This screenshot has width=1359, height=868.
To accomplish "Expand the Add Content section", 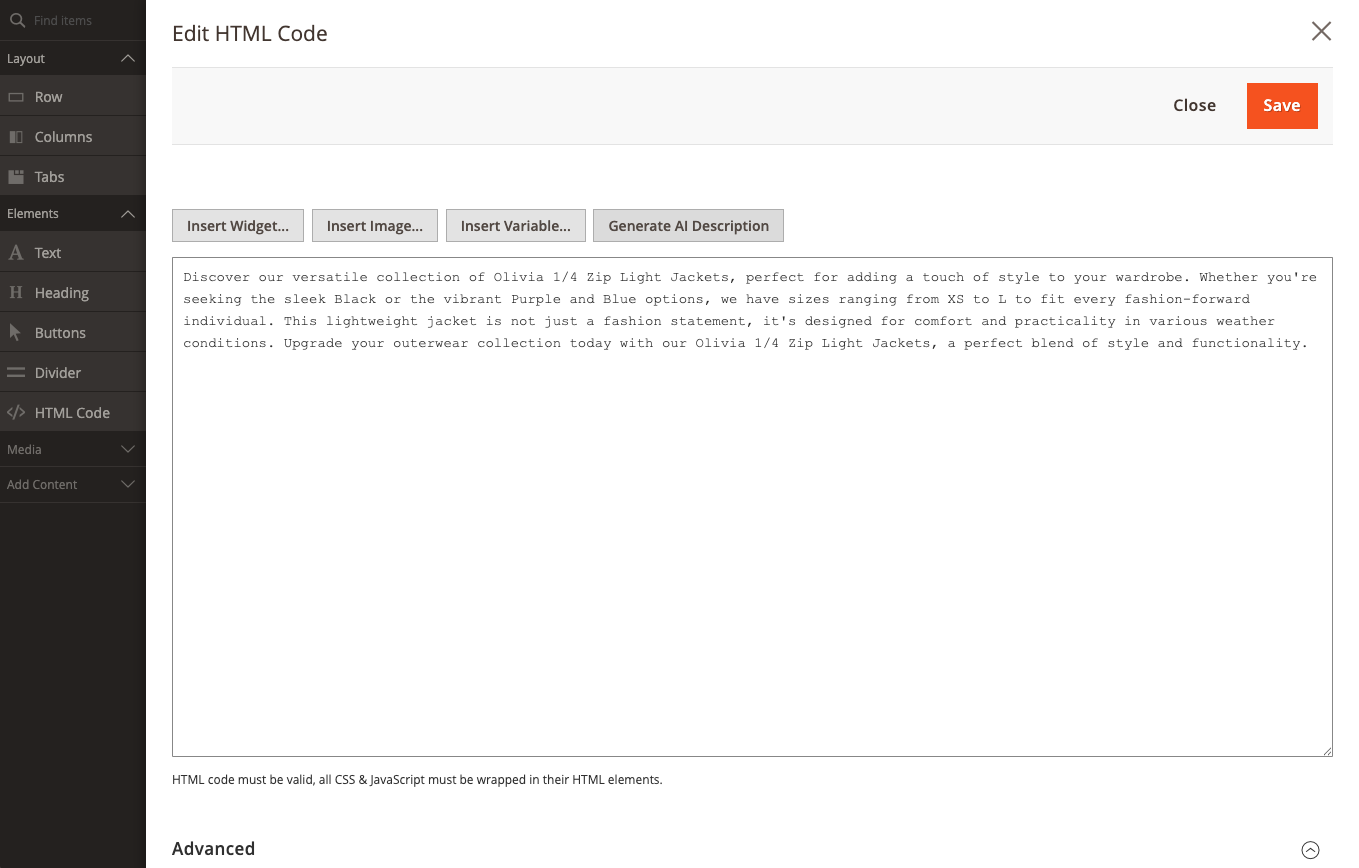I will point(127,484).
